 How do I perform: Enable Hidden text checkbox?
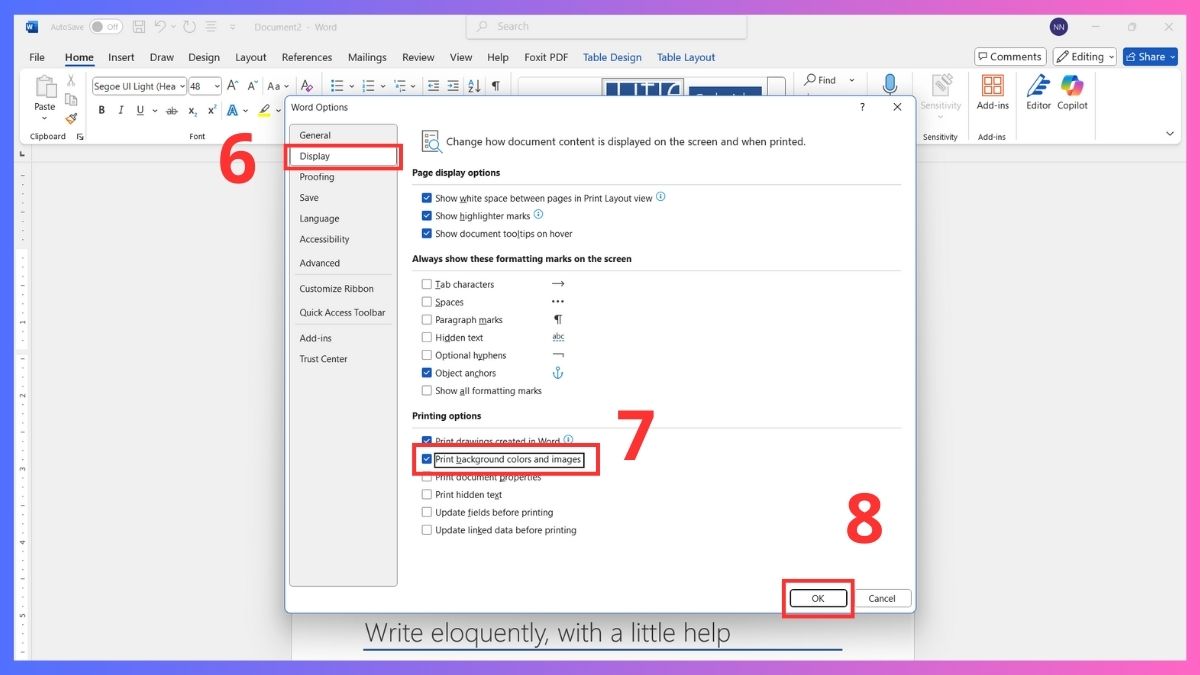[x=427, y=338]
